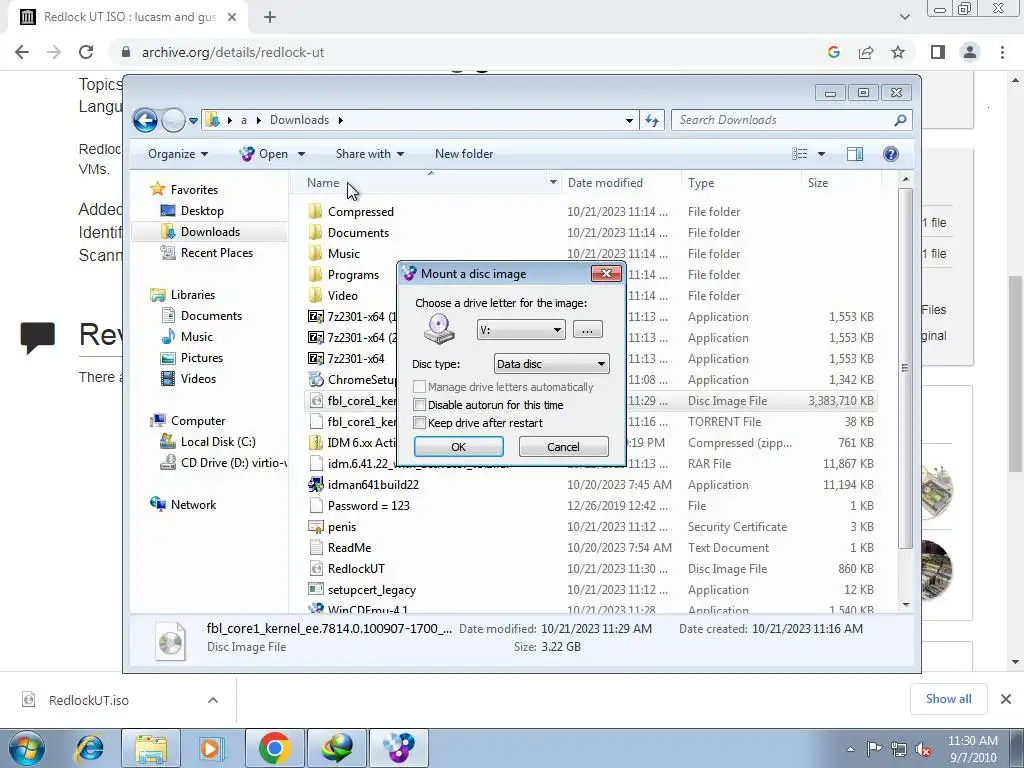Open the Share with menu
Screen dimensions: 1024x768
370,154
